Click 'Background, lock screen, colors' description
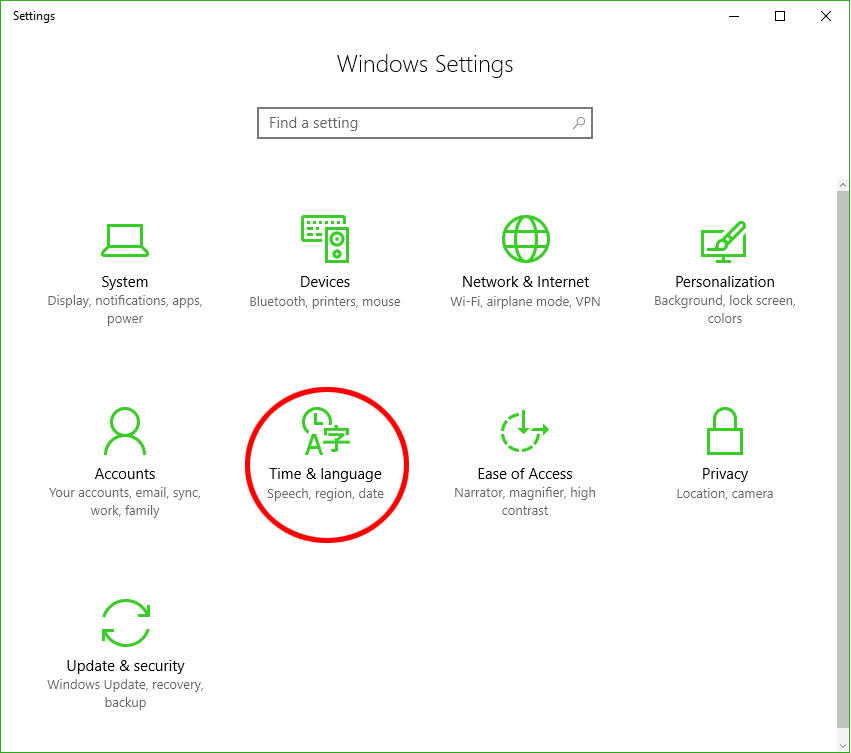 pyautogui.click(x=725, y=309)
